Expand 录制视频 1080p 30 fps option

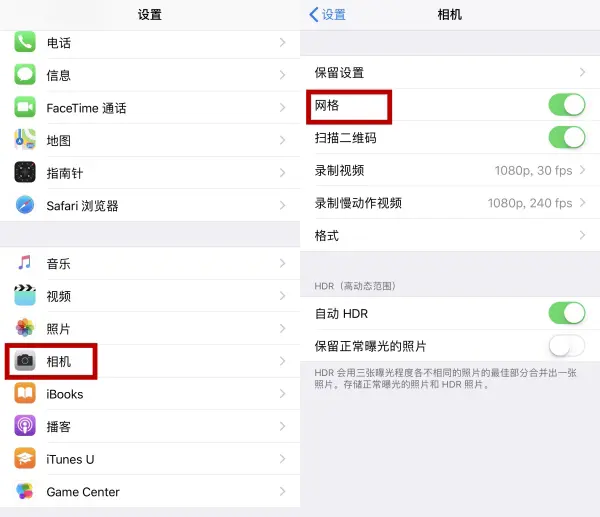point(450,170)
